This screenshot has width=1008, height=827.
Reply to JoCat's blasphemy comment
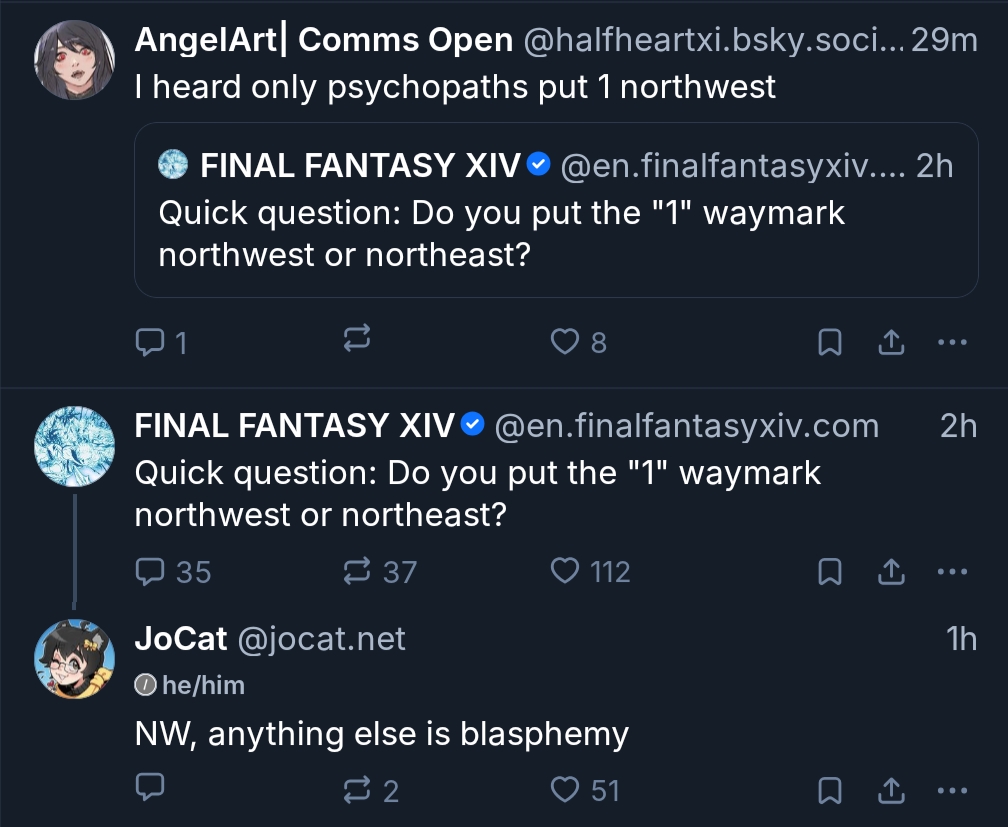click(x=150, y=790)
